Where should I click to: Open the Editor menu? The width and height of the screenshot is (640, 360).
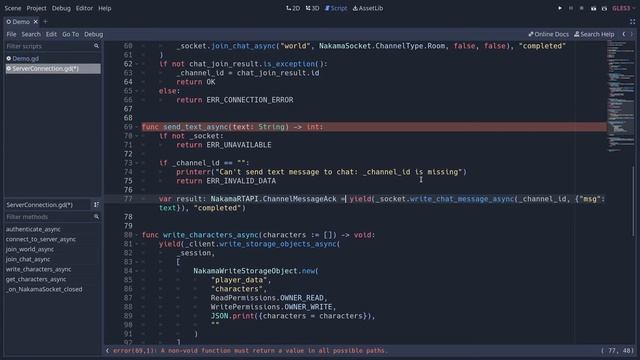point(84,8)
